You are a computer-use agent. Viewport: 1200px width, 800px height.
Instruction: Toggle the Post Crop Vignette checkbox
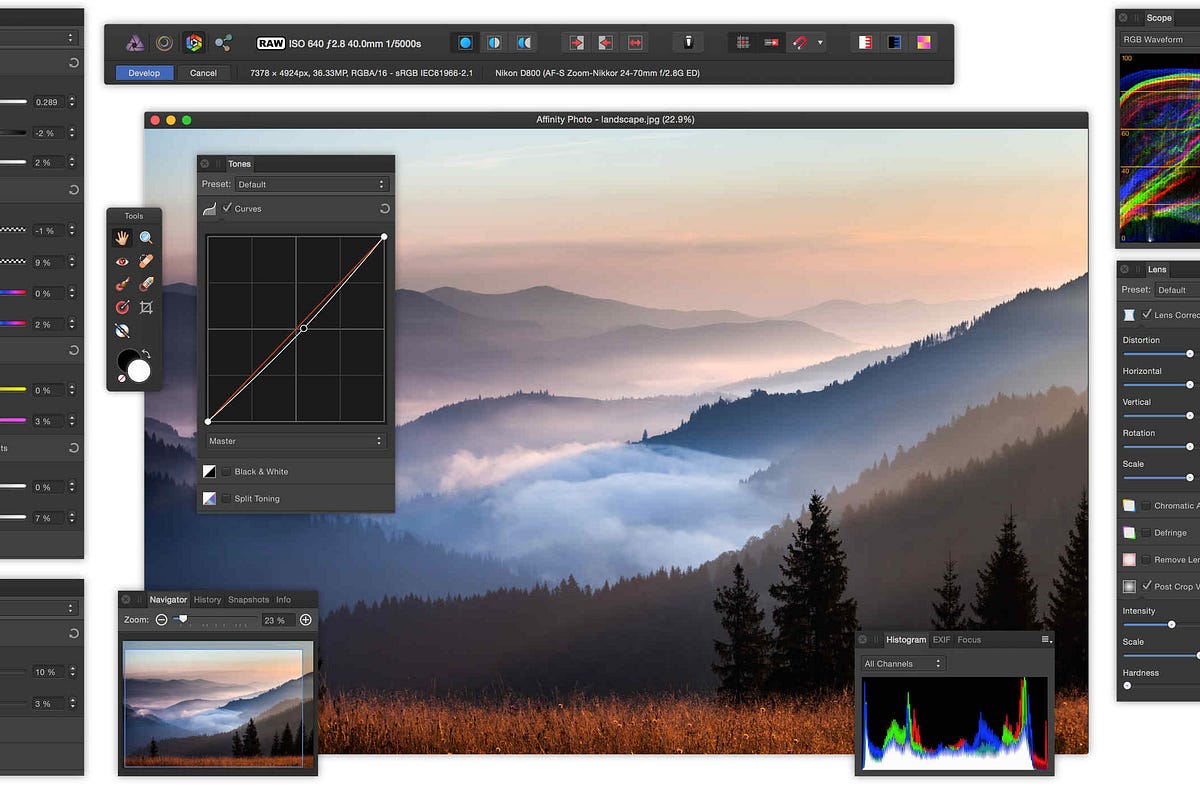coord(1146,586)
